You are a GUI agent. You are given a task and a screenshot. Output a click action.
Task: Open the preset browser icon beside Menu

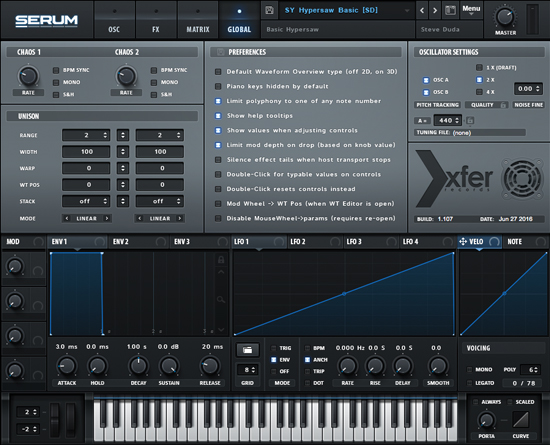[450, 10]
